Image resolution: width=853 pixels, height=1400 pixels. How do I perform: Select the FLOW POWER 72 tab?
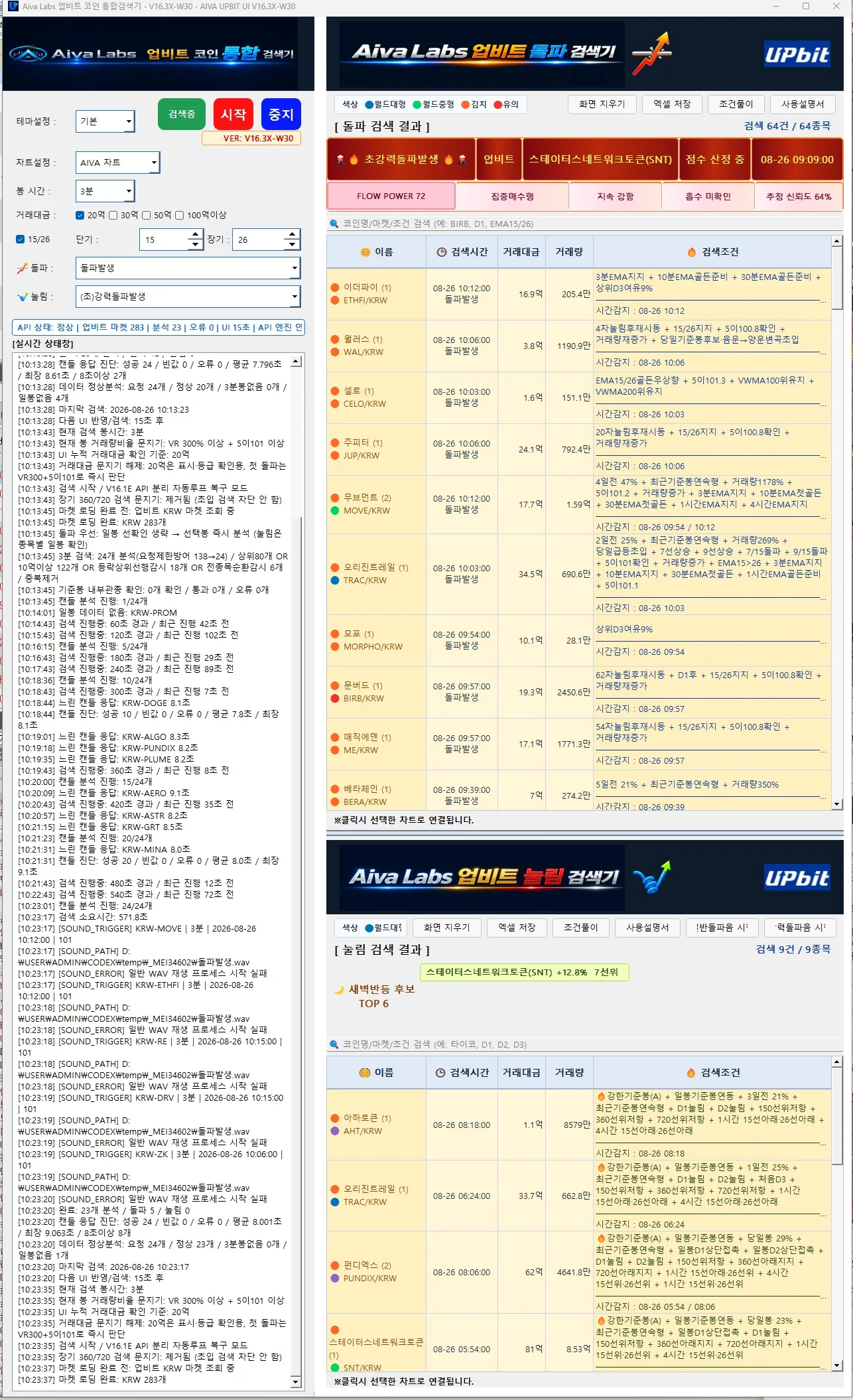click(x=391, y=196)
